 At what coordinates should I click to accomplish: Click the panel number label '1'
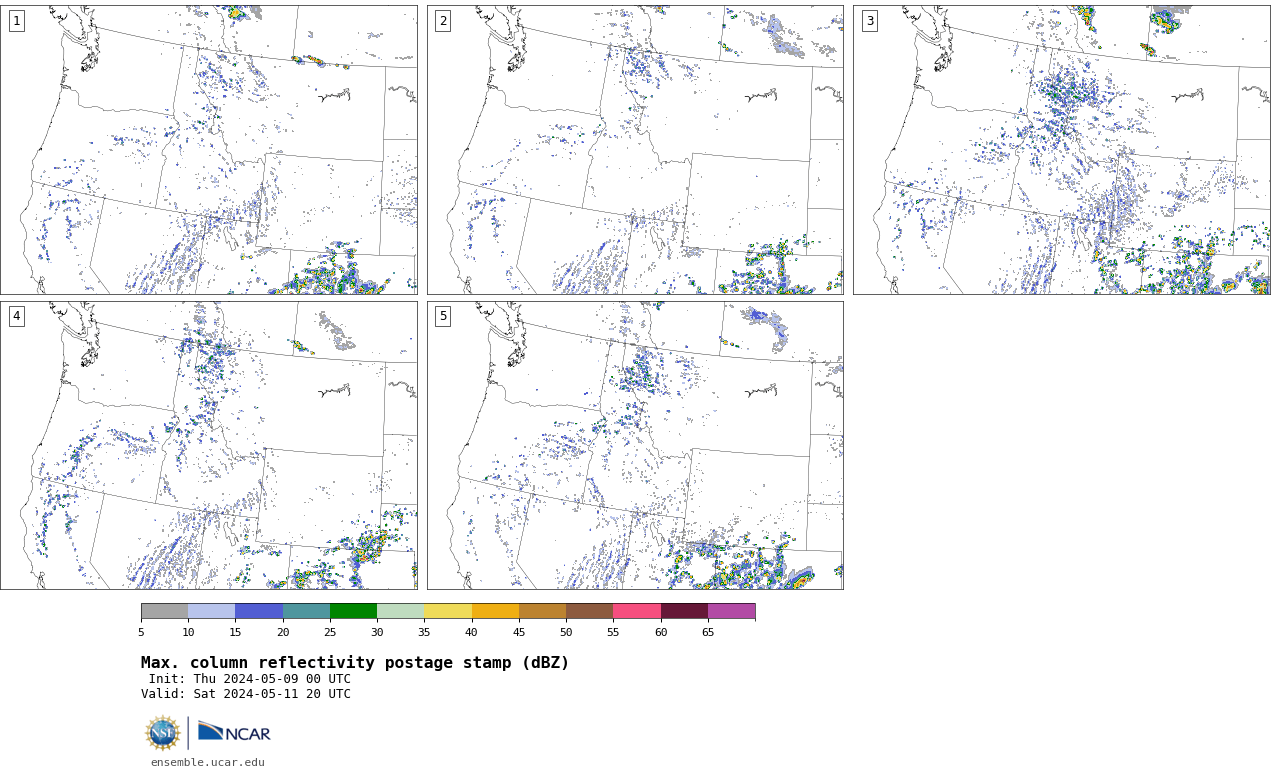[17, 21]
